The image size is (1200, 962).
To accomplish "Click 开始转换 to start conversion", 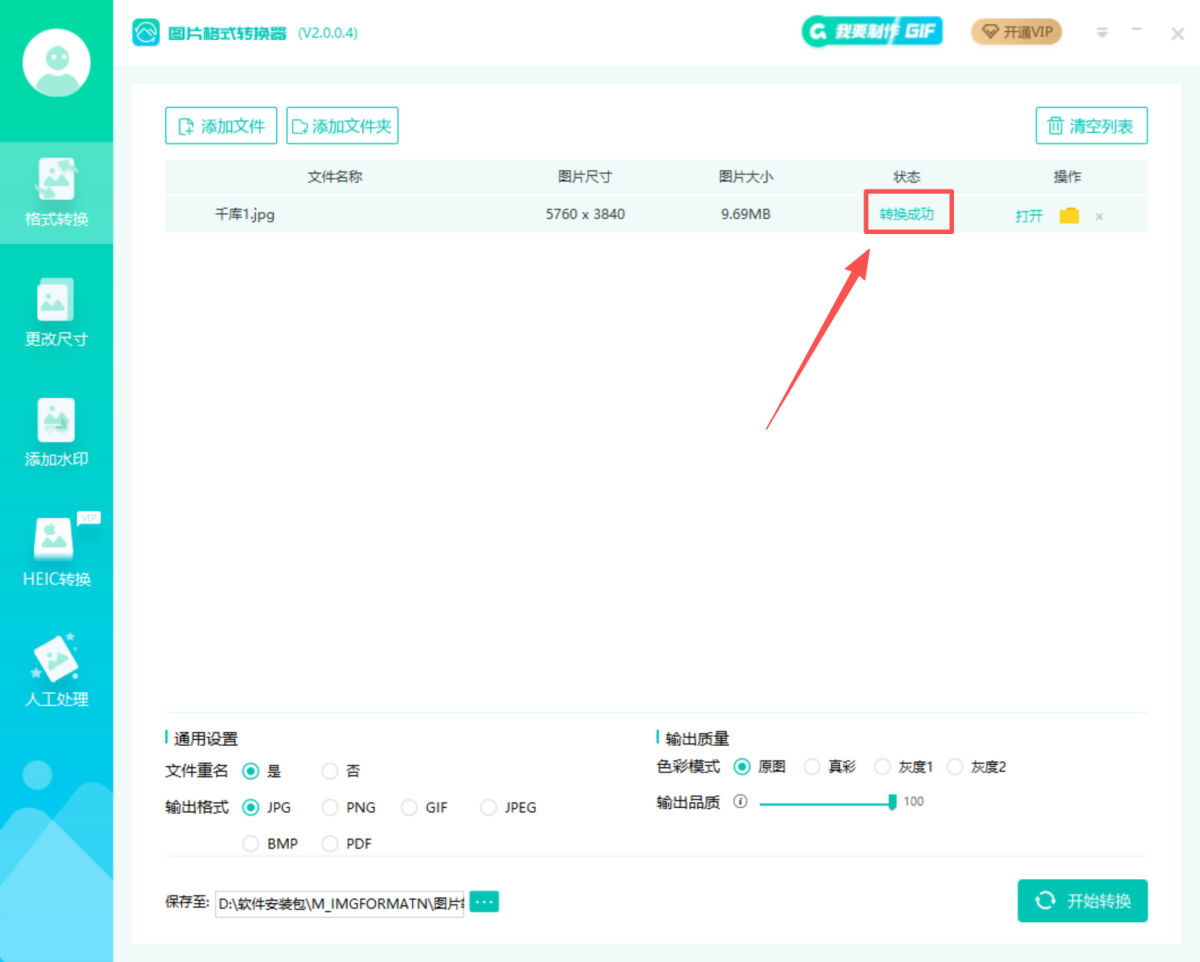I will [1082, 901].
